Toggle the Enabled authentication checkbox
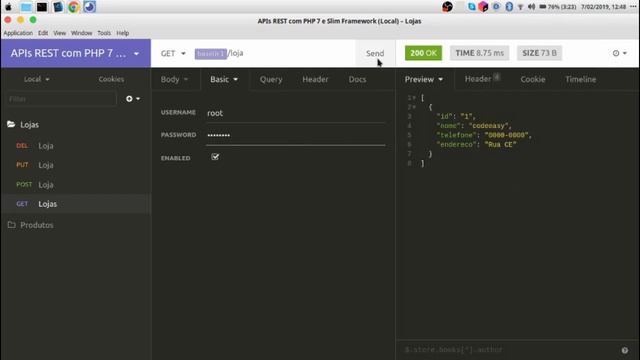The width and height of the screenshot is (640, 360). tap(215, 157)
